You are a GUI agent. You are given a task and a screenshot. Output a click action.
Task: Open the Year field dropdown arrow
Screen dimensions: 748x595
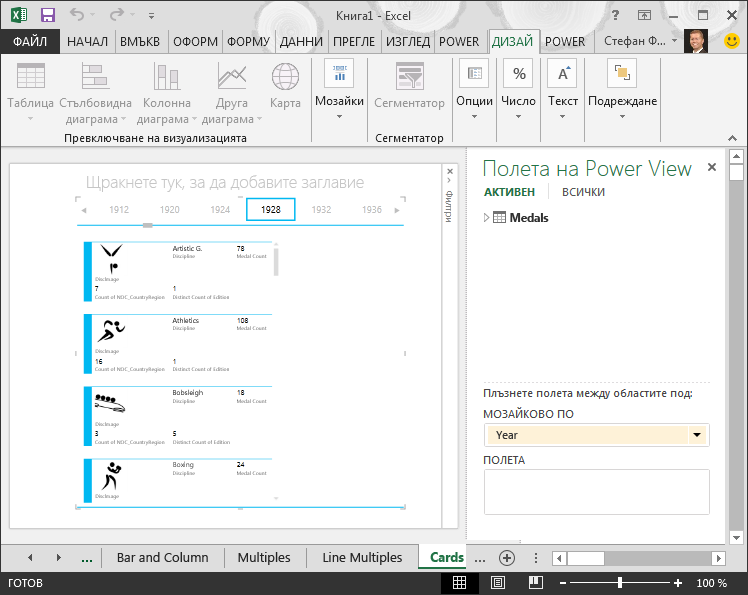[x=697, y=435]
